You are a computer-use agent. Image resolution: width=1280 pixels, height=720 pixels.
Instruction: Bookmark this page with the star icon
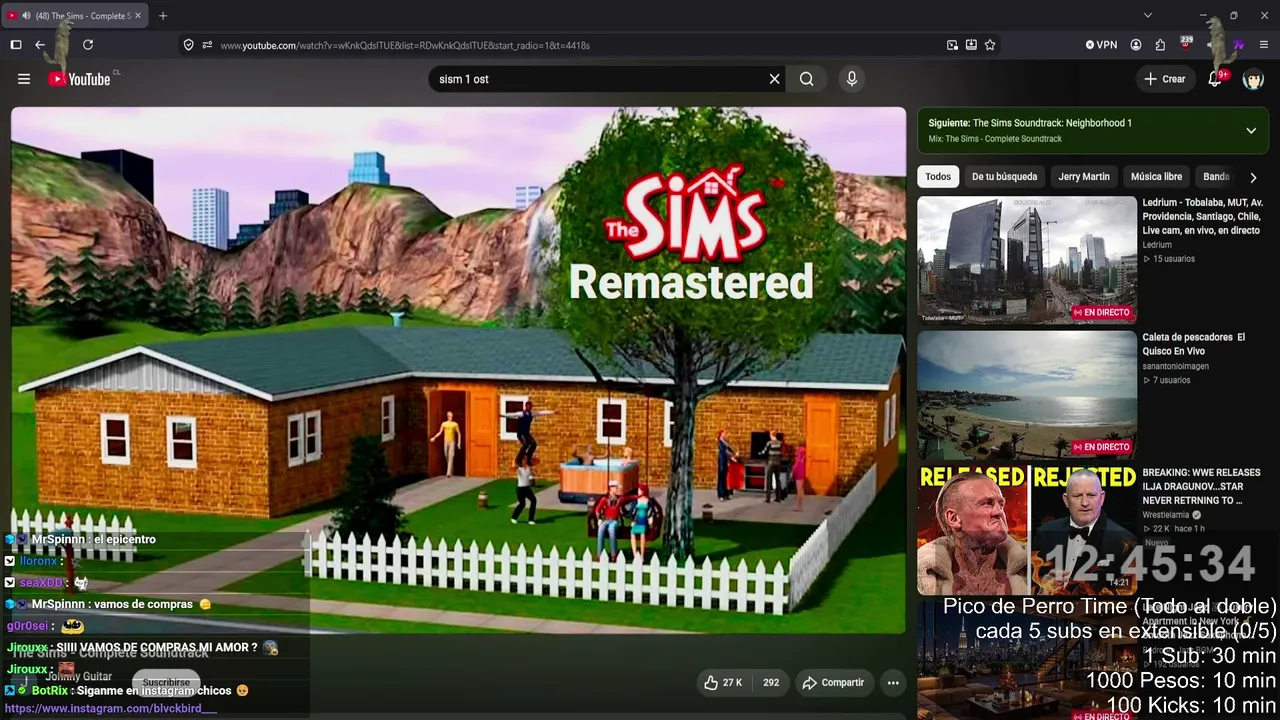pos(990,45)
